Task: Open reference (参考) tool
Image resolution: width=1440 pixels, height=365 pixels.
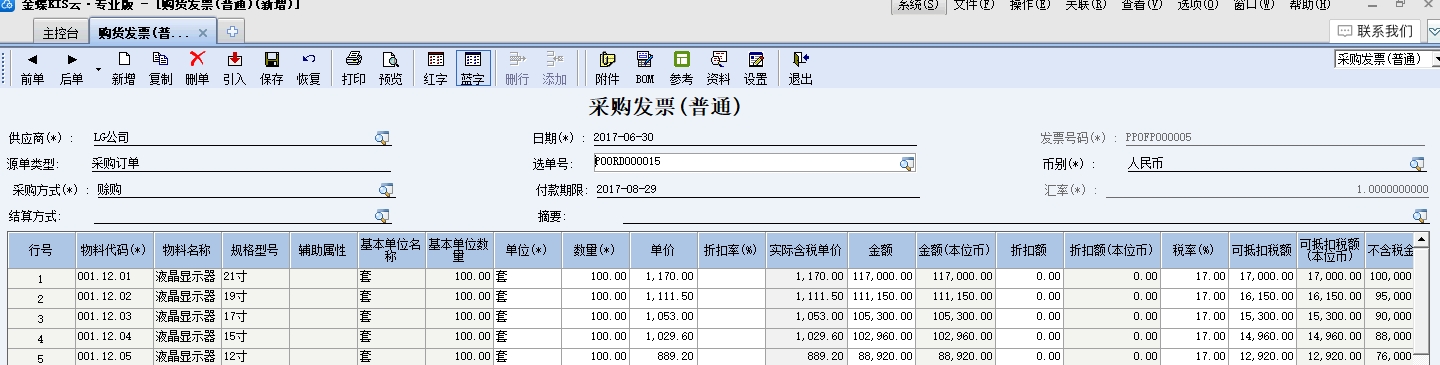Action: pos(681,69)
